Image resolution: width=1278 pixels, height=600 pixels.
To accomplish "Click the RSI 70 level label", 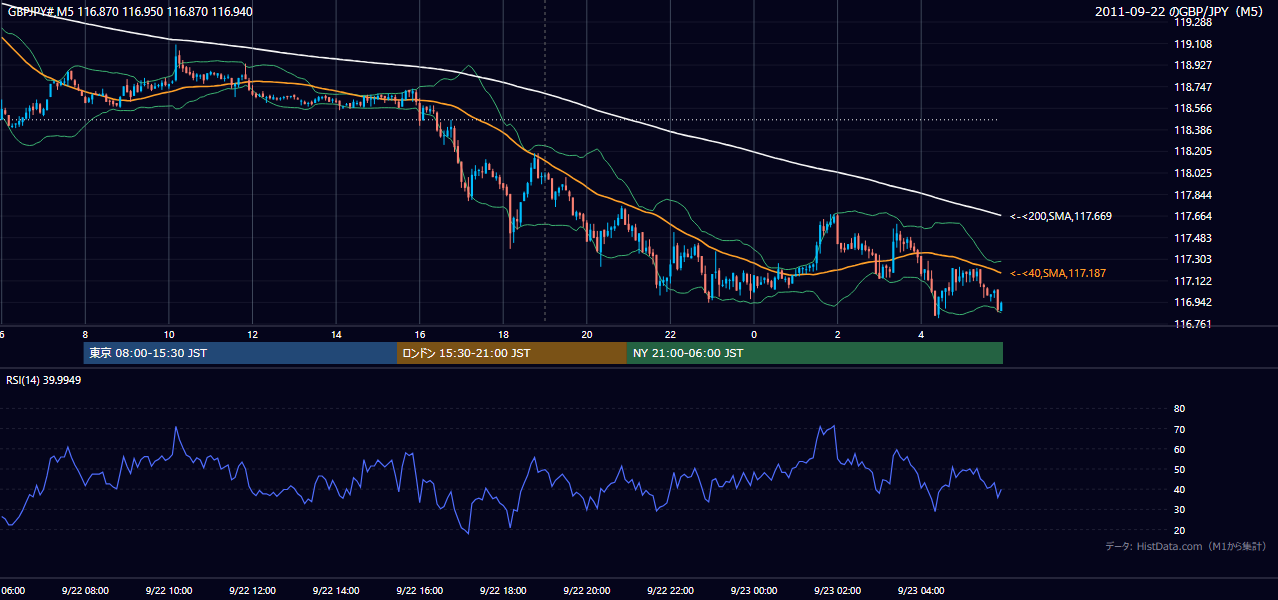I will 1179,429.
